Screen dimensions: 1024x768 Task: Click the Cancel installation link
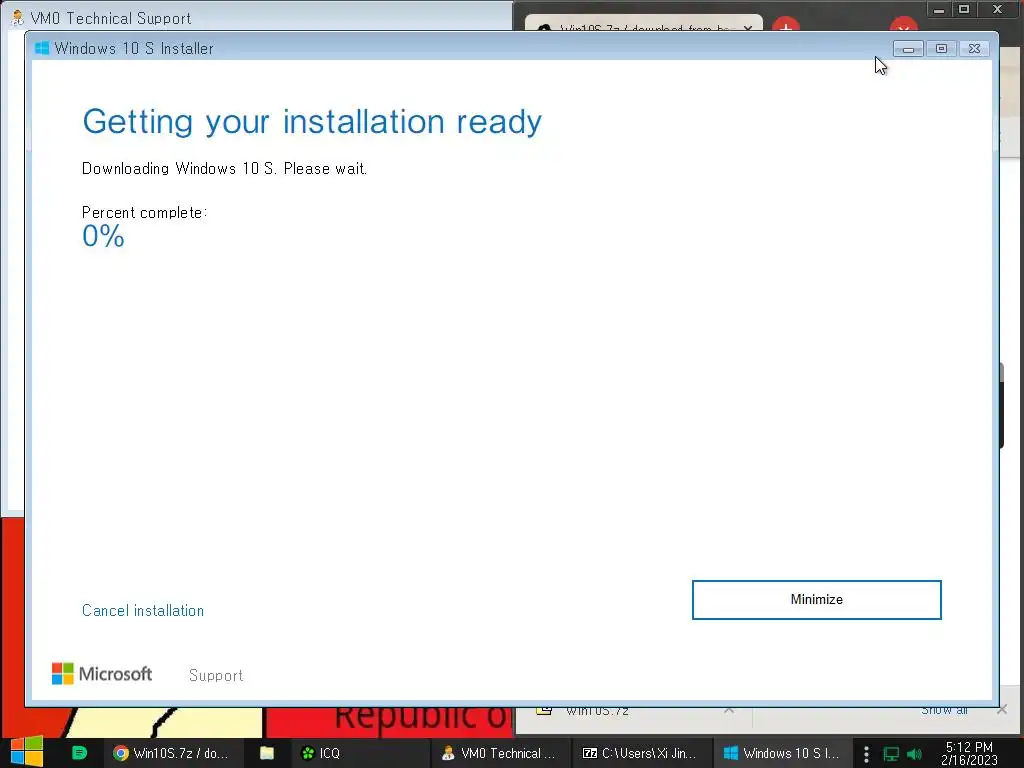143,611
